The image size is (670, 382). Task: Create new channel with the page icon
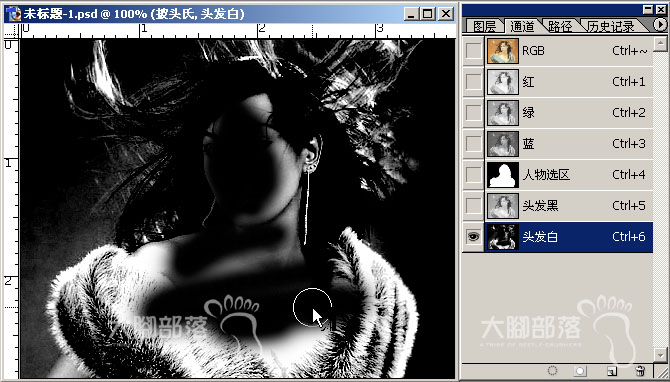[611, 370]
